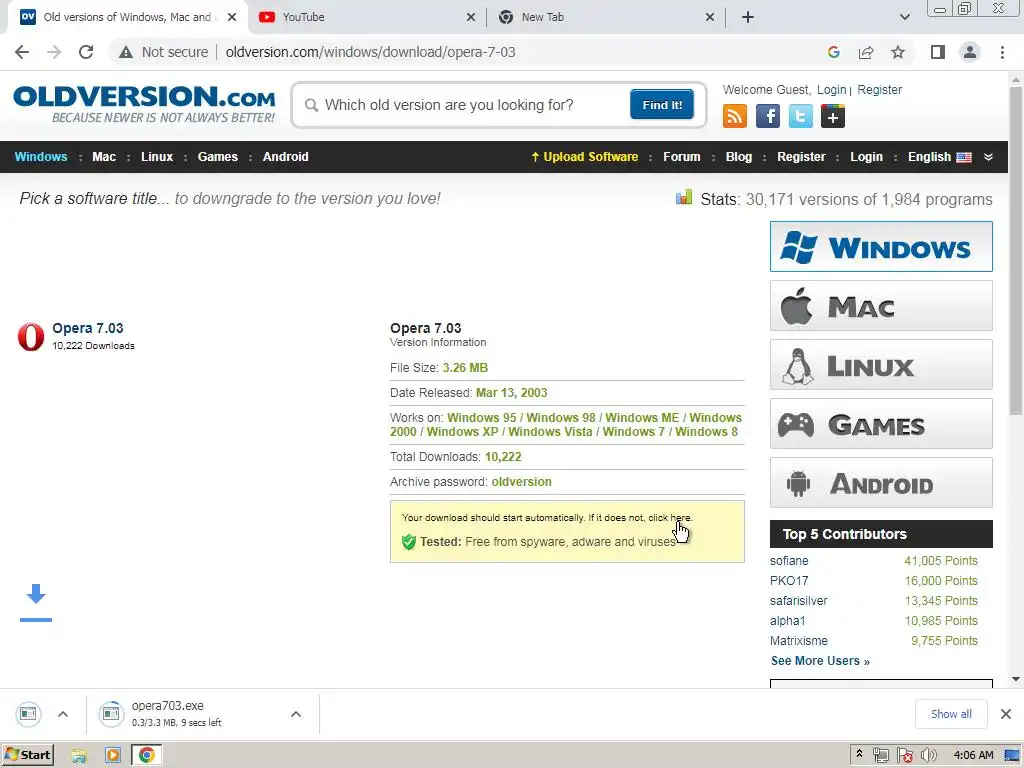Click the download 'here' link
This screenshot has width=1024, height=768.
(680, 518)
